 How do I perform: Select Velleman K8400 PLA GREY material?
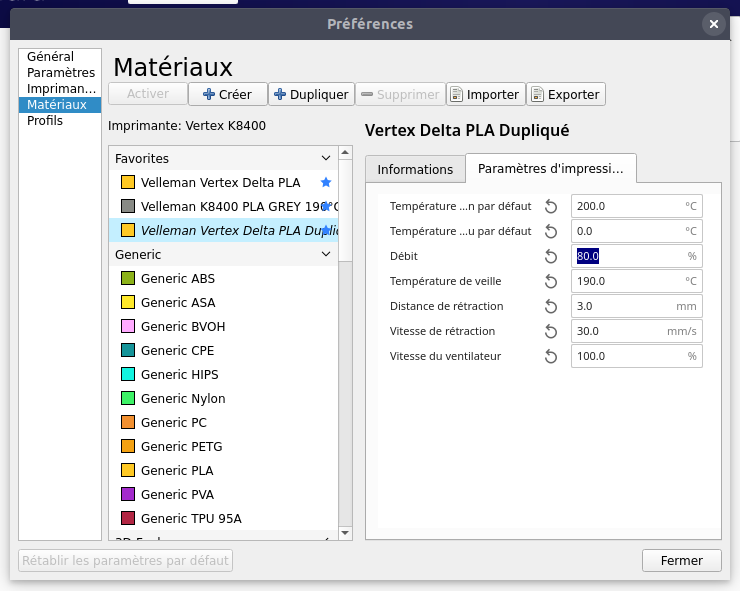pos(224,206)
